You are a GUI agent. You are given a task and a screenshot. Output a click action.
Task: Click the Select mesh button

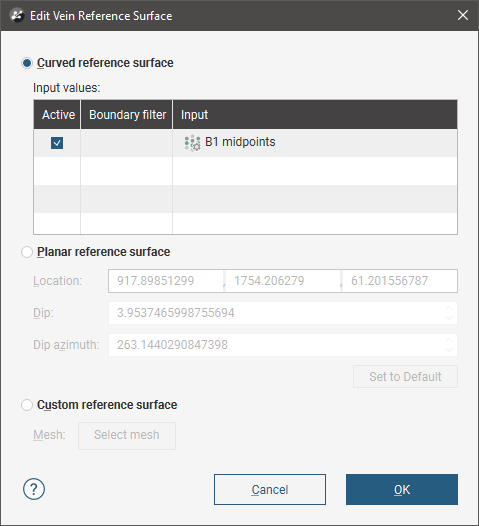click(127, 435)
